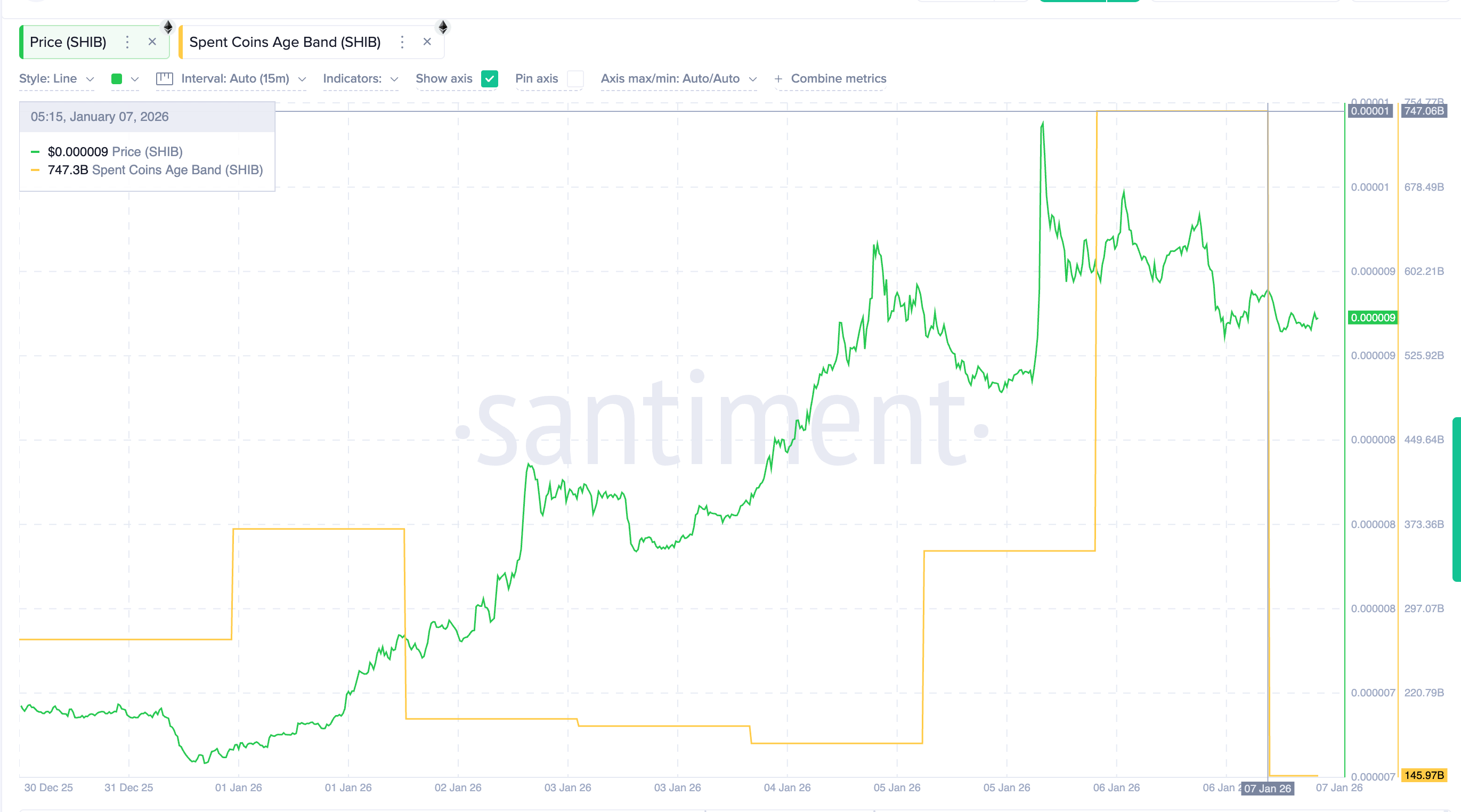Remove the Spent Coins Age Band metric
The height and width of the screenshot is (812, 1461).
(426, 42)
